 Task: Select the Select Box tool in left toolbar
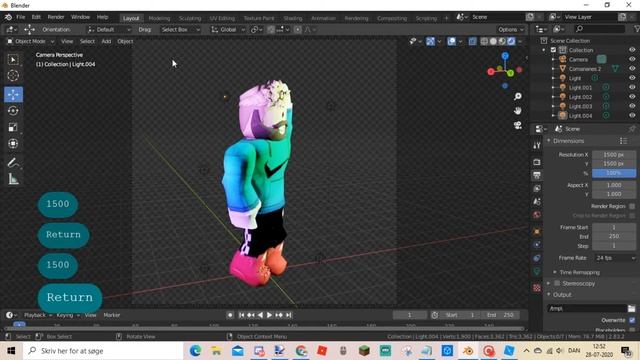pos(13,60)
